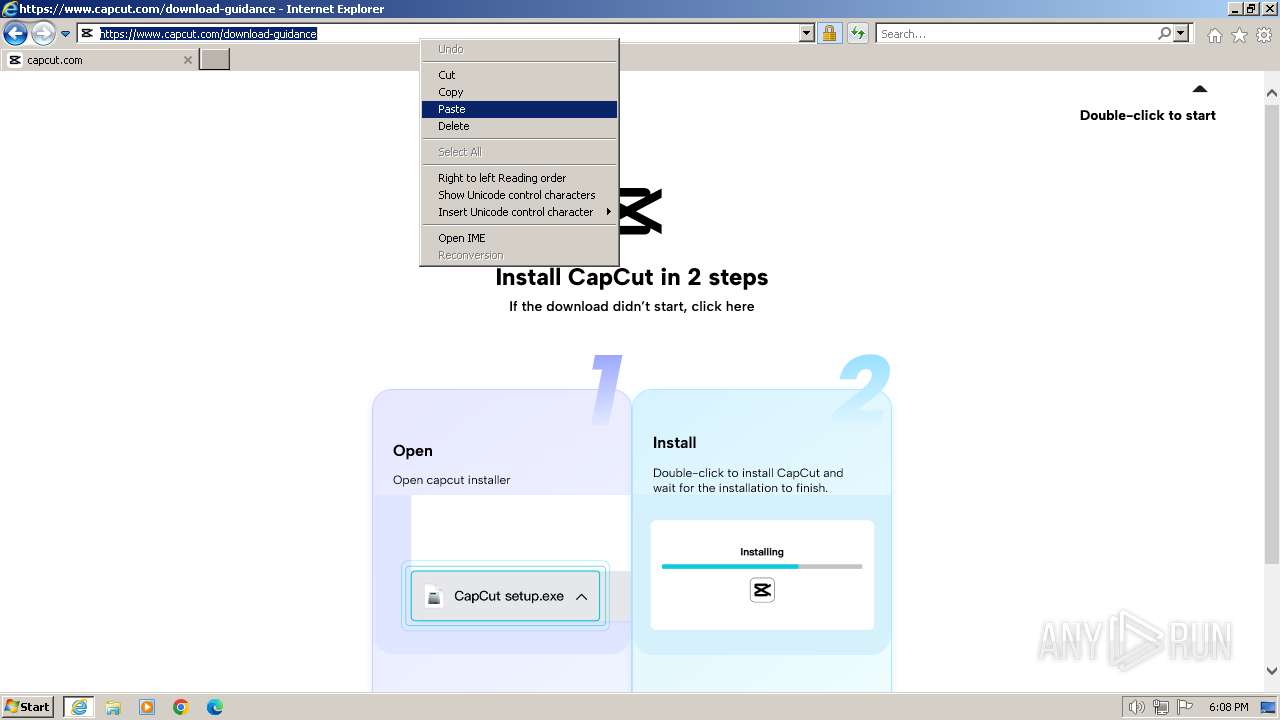Click the browser Back arrow button
This screenshot has height=720, width=1280.
15,34
